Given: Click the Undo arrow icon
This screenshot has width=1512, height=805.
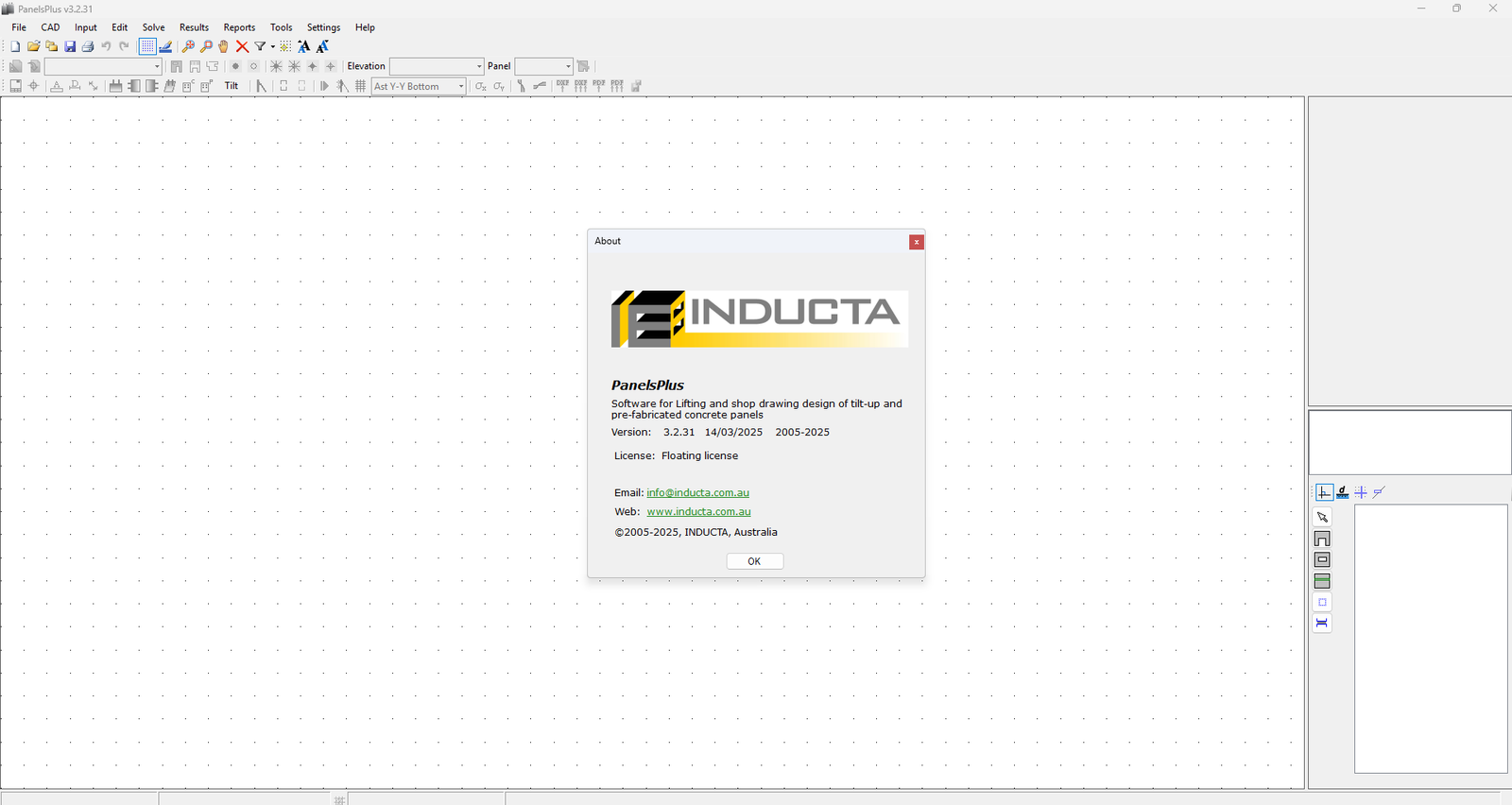Looking at the screenshot, I should (x=106, y=46).
